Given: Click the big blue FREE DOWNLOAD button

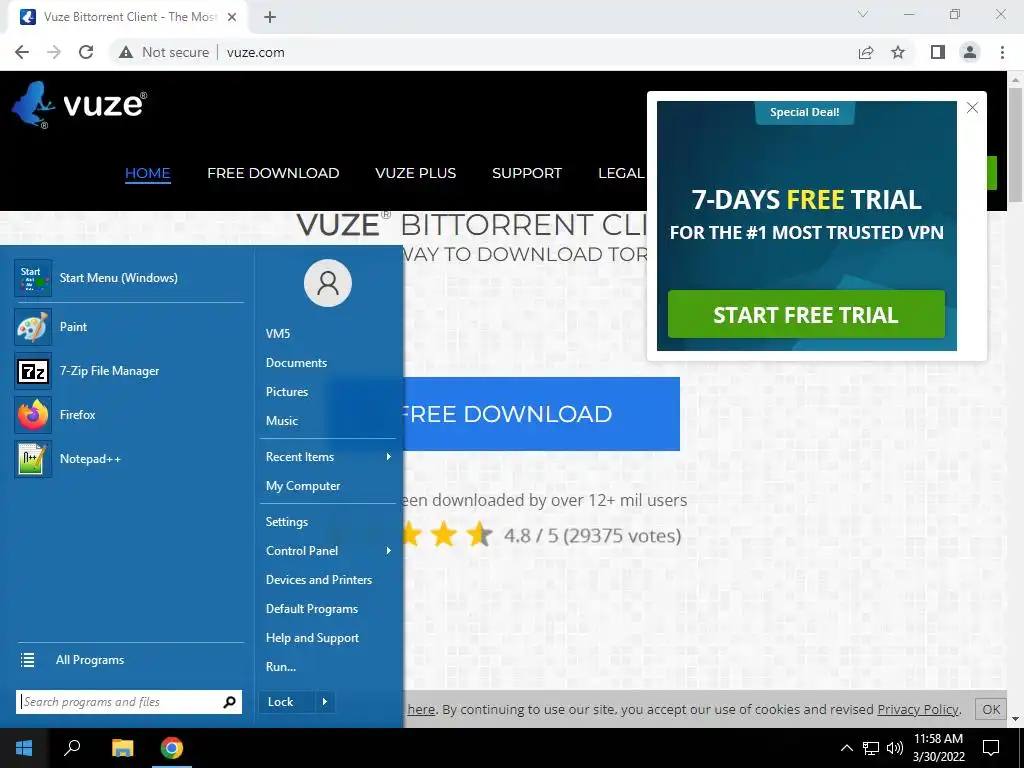Looking at the screenshot, I should pos(541,414).
